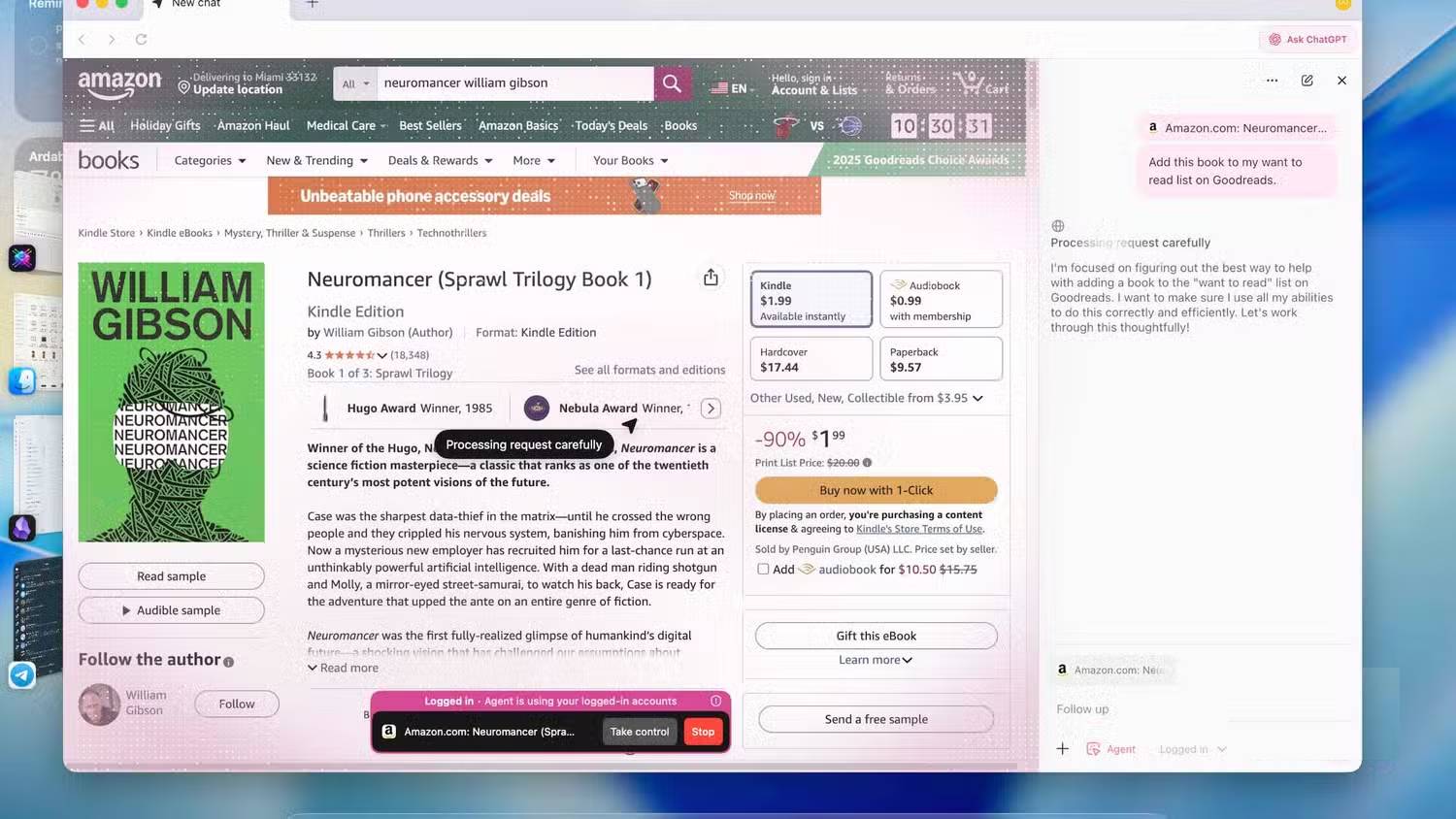
Task: Open the three-dot menu in the chat sidebar
Action: pyautogui.click(x=1272, y=81)
